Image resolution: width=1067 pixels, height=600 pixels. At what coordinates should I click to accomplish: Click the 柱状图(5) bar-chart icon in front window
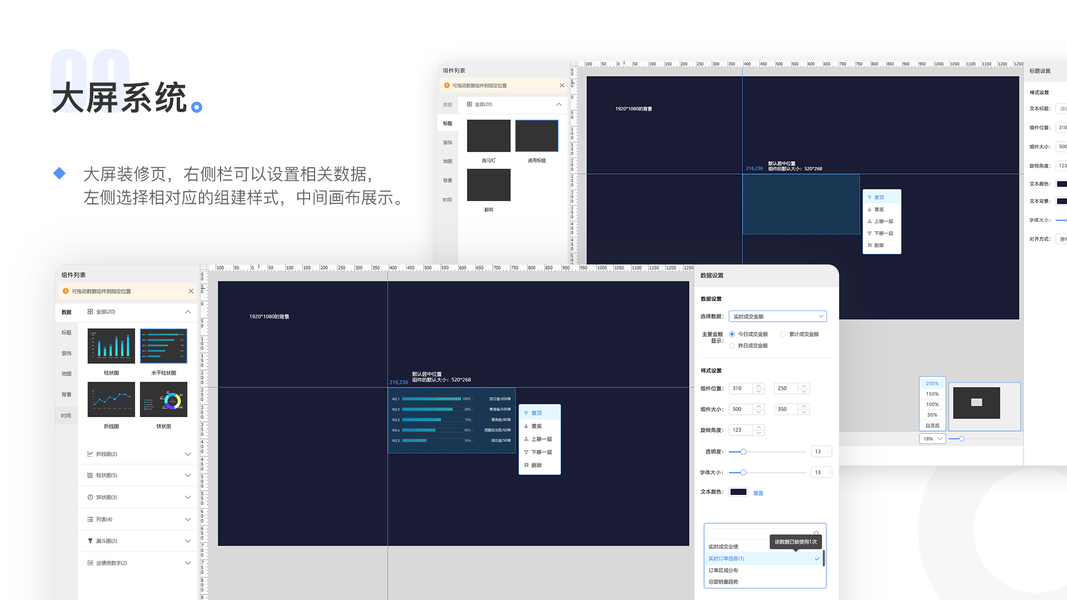pyautogui.click(x=90, y=476)
